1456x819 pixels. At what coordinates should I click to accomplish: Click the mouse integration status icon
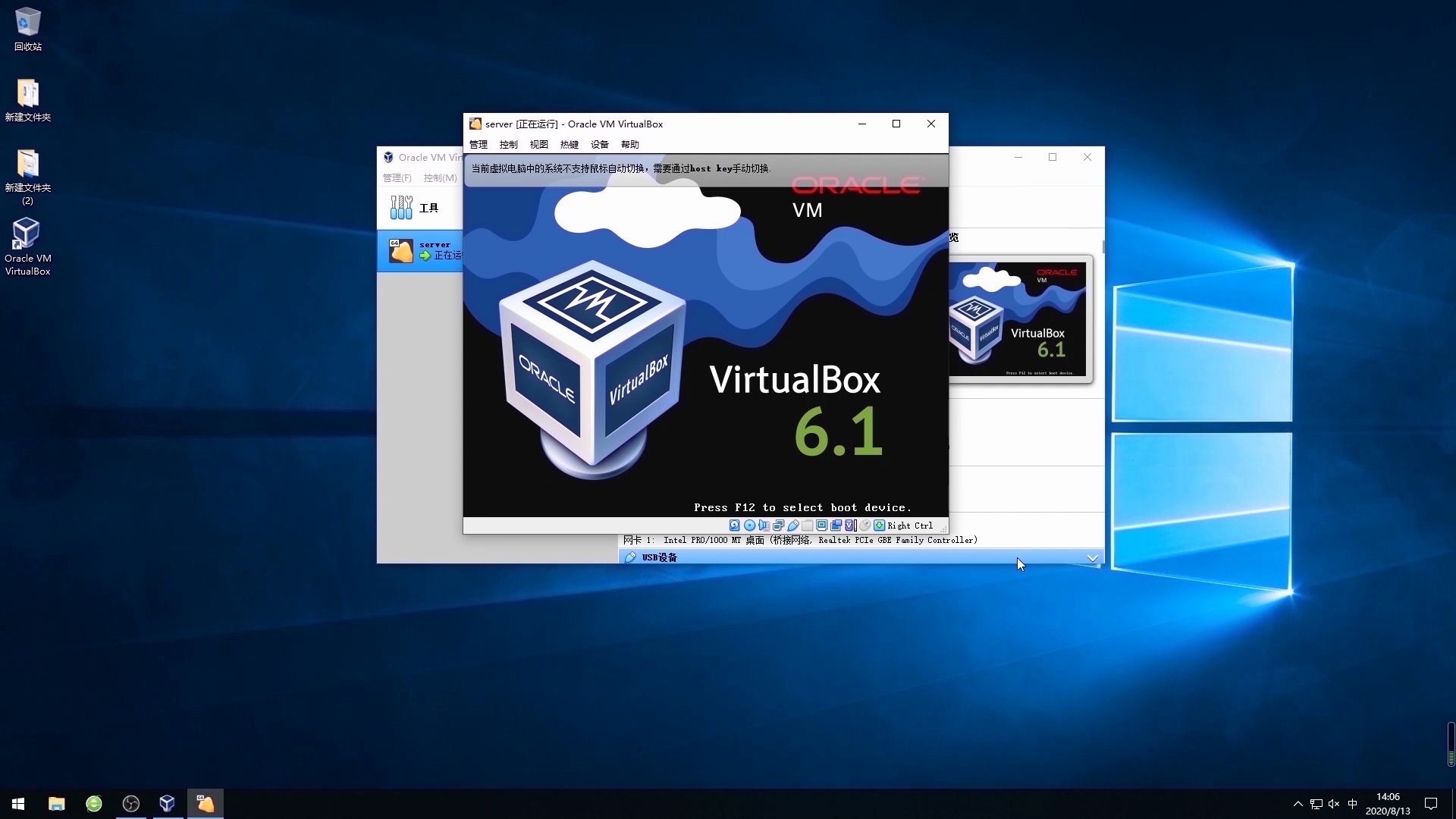tap(864, 526)
